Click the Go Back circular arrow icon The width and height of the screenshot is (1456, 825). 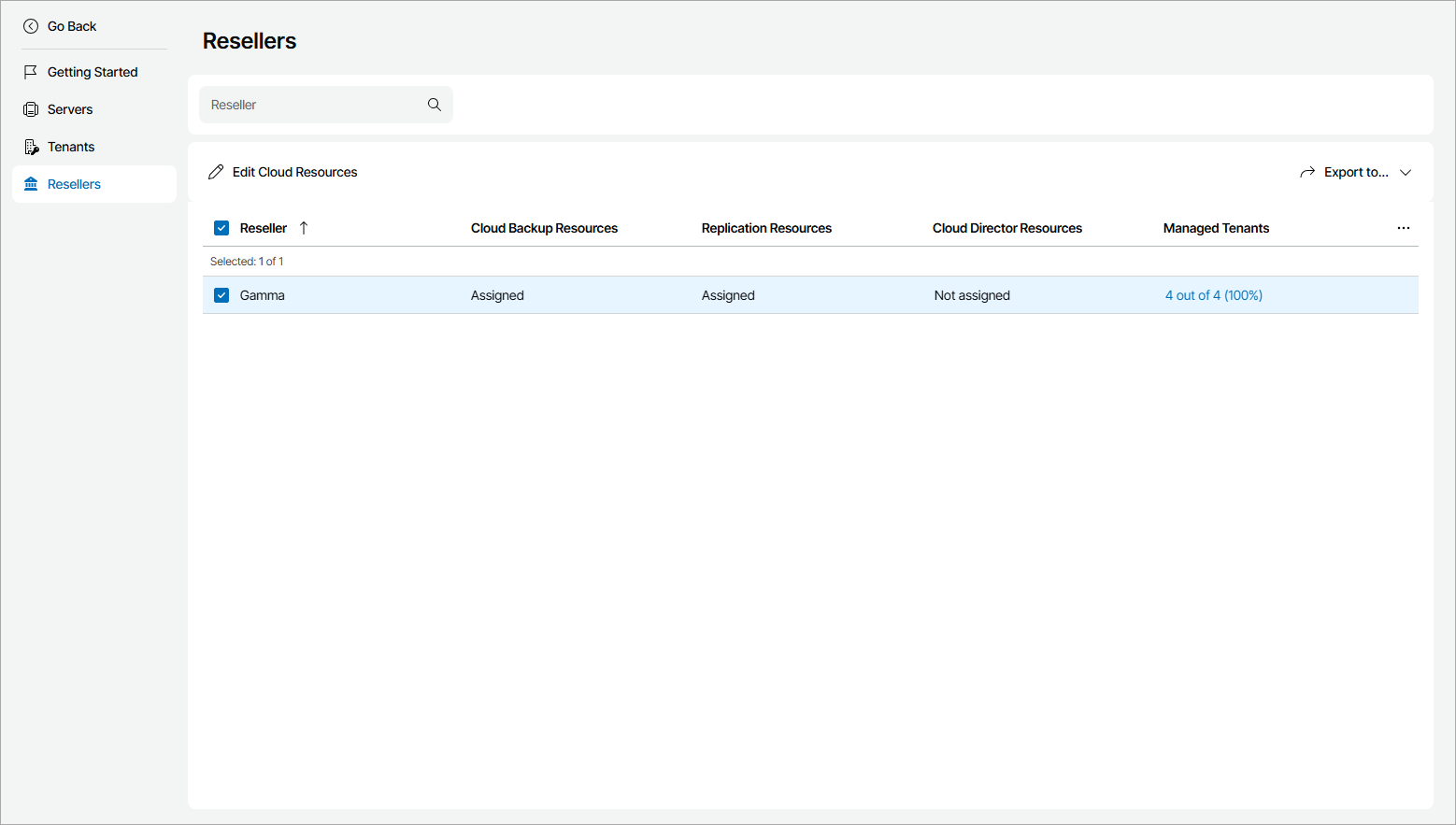coord(29,26)
